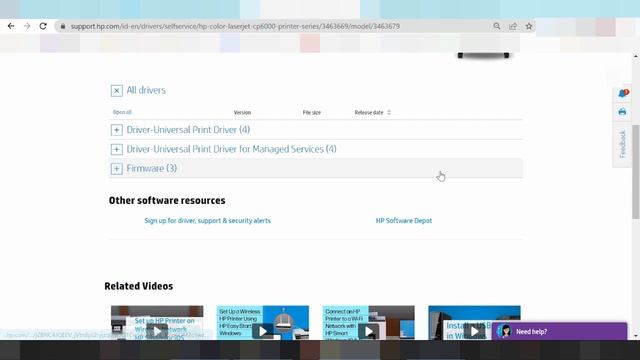Click the Version column header
This screenshot has height=360, width=640.
(x=242, y=112)
